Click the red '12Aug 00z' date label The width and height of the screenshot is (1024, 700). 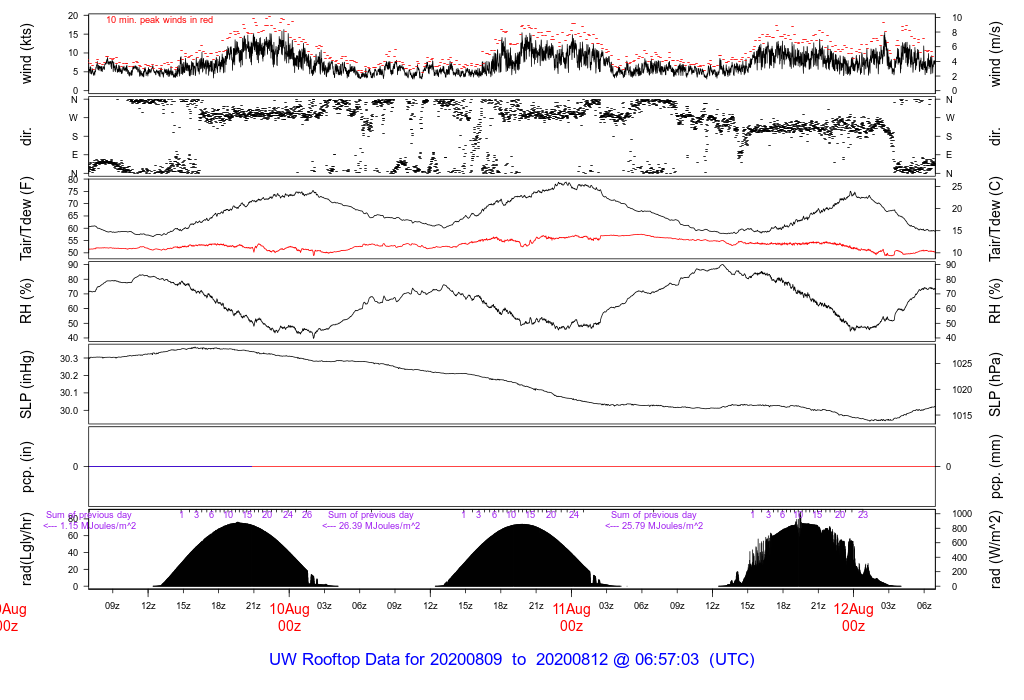854,617
